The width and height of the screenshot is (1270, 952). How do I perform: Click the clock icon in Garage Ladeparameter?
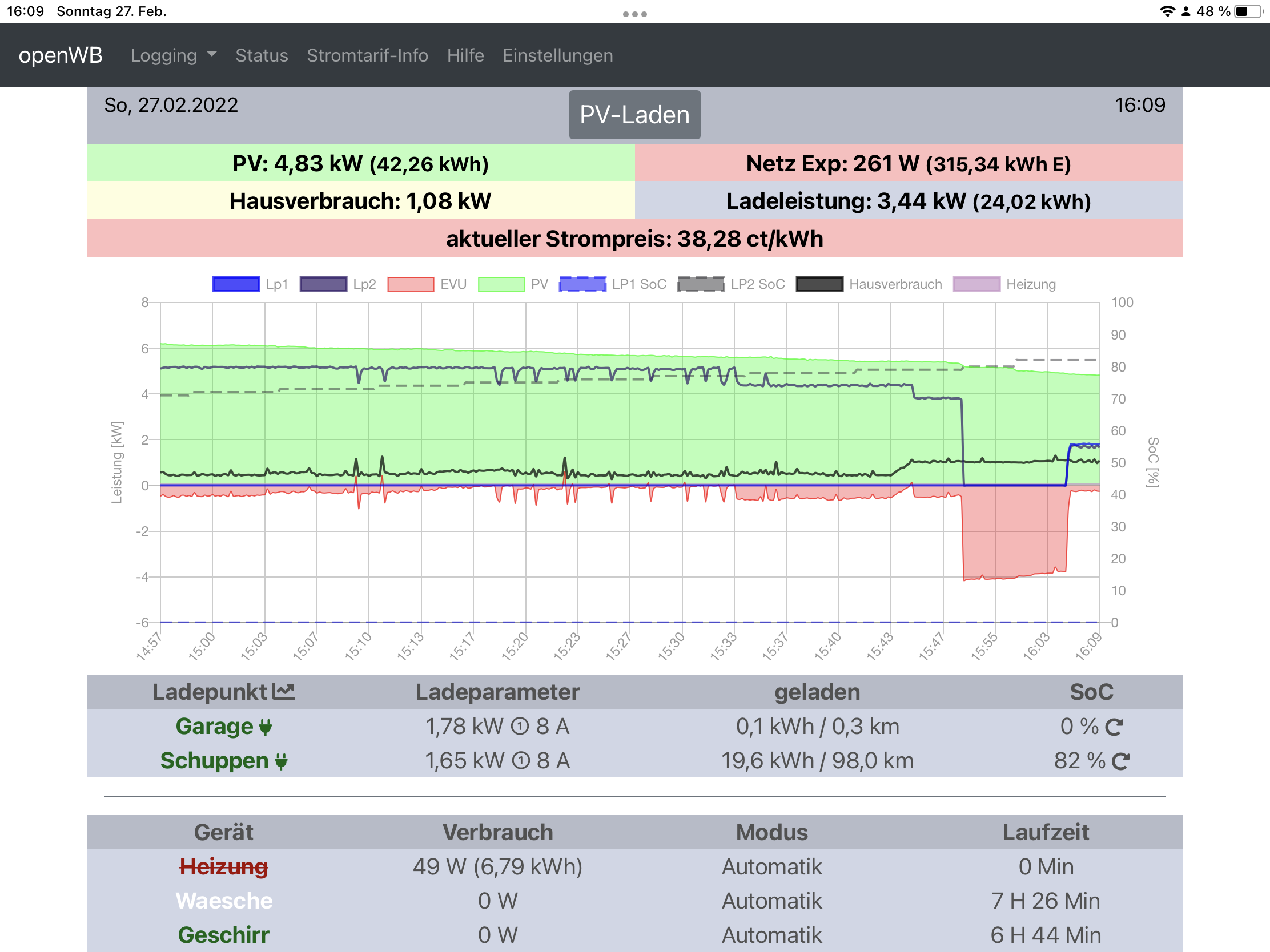520,727
